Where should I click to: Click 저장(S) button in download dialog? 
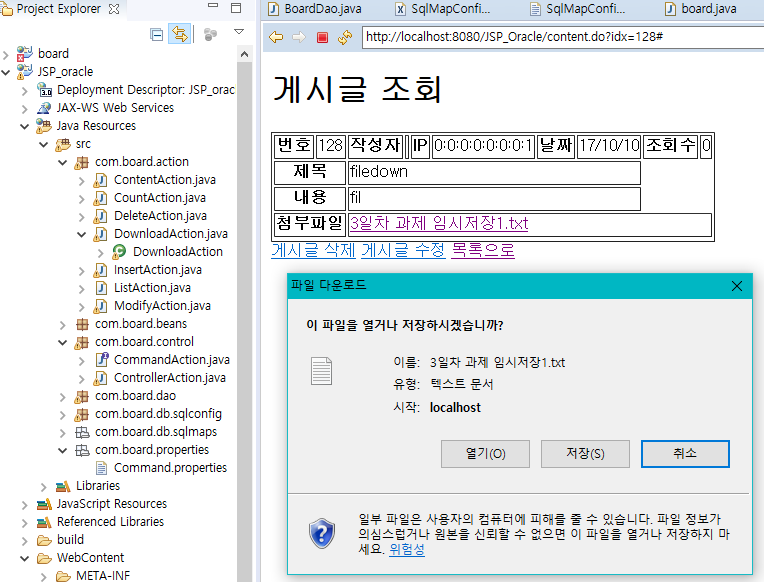click(x=585, y=454)
